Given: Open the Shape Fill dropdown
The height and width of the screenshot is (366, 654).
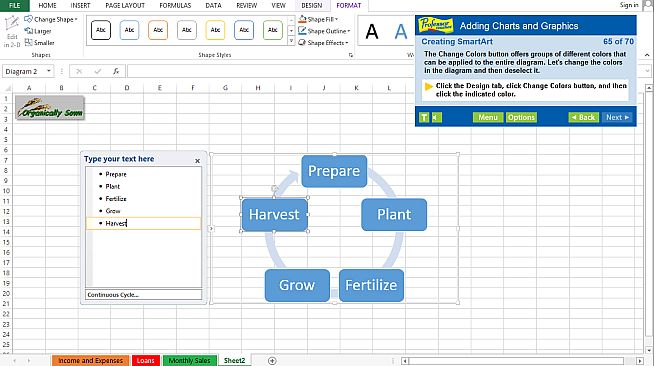Looking at the screenshot, I should coord(318,19).
